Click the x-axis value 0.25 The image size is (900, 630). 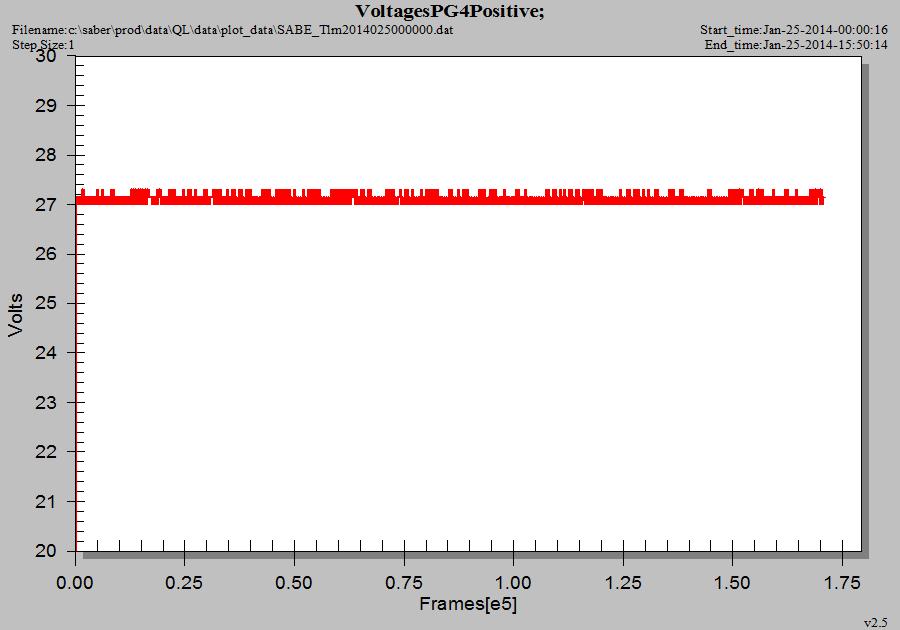click(184, 583)
